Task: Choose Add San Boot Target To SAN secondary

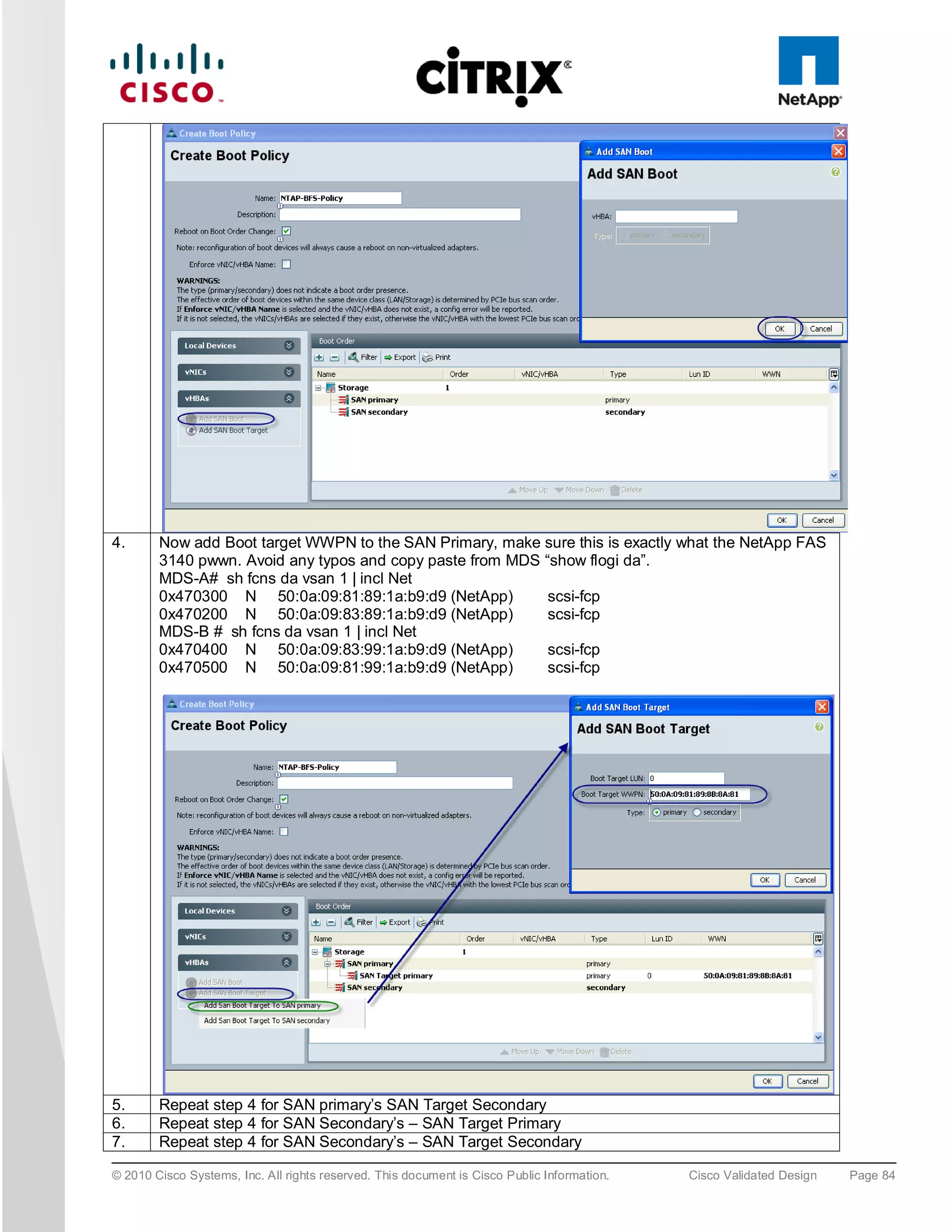Action: [x=267, y=1021]
